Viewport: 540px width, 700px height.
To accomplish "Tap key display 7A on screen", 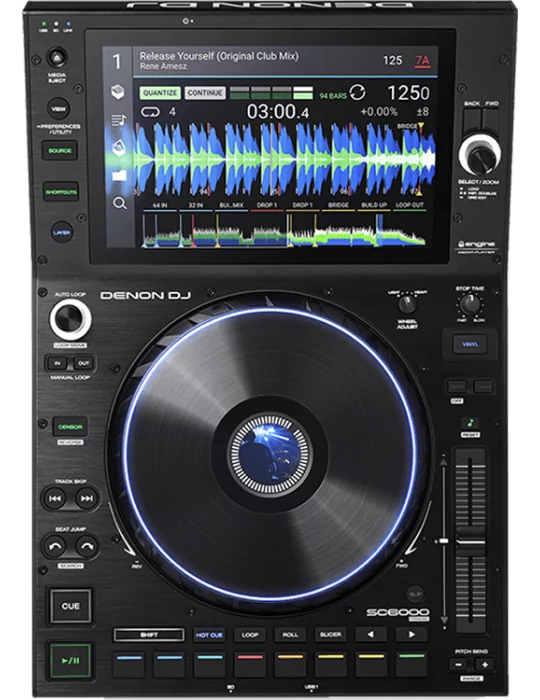I will pyautogui.click(x=422, y=61).
